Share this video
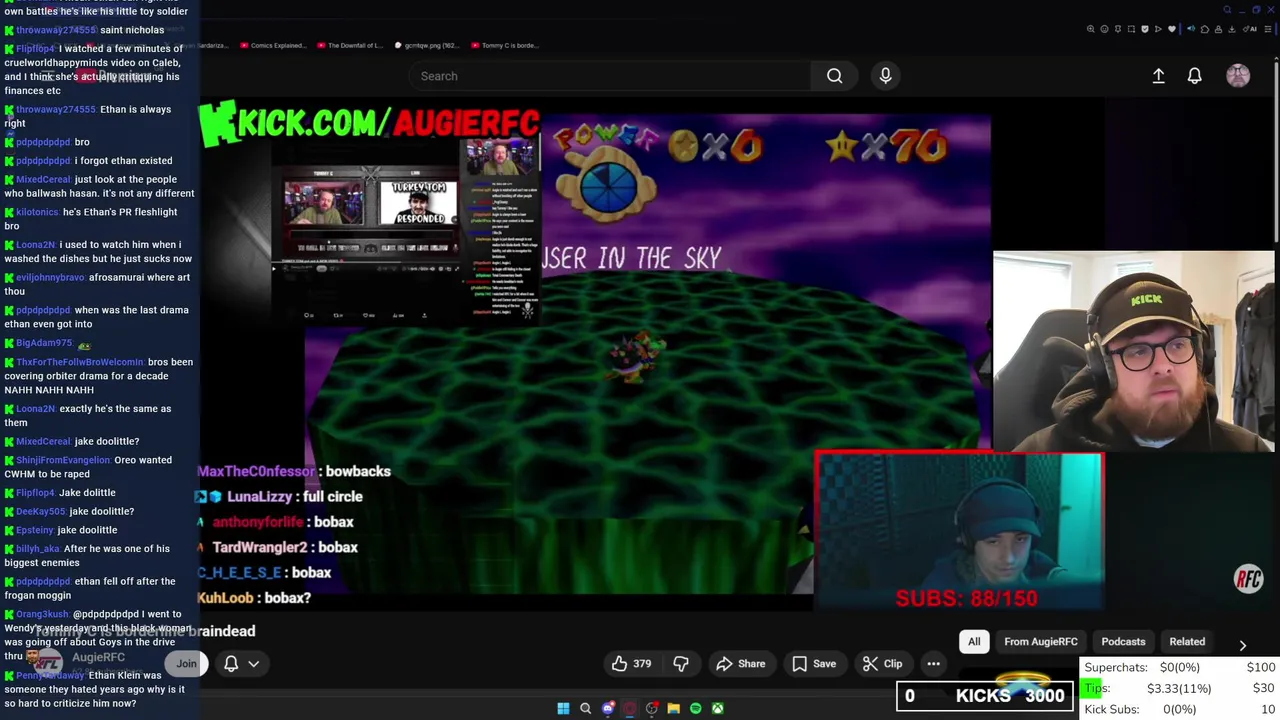 point(741,663)
